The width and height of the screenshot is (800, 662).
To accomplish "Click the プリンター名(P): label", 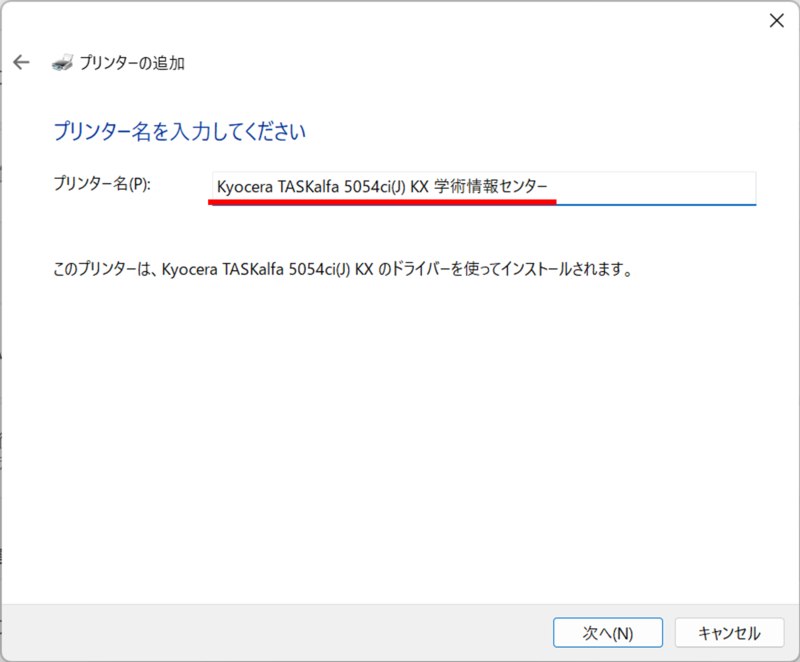I will point(102,184).
